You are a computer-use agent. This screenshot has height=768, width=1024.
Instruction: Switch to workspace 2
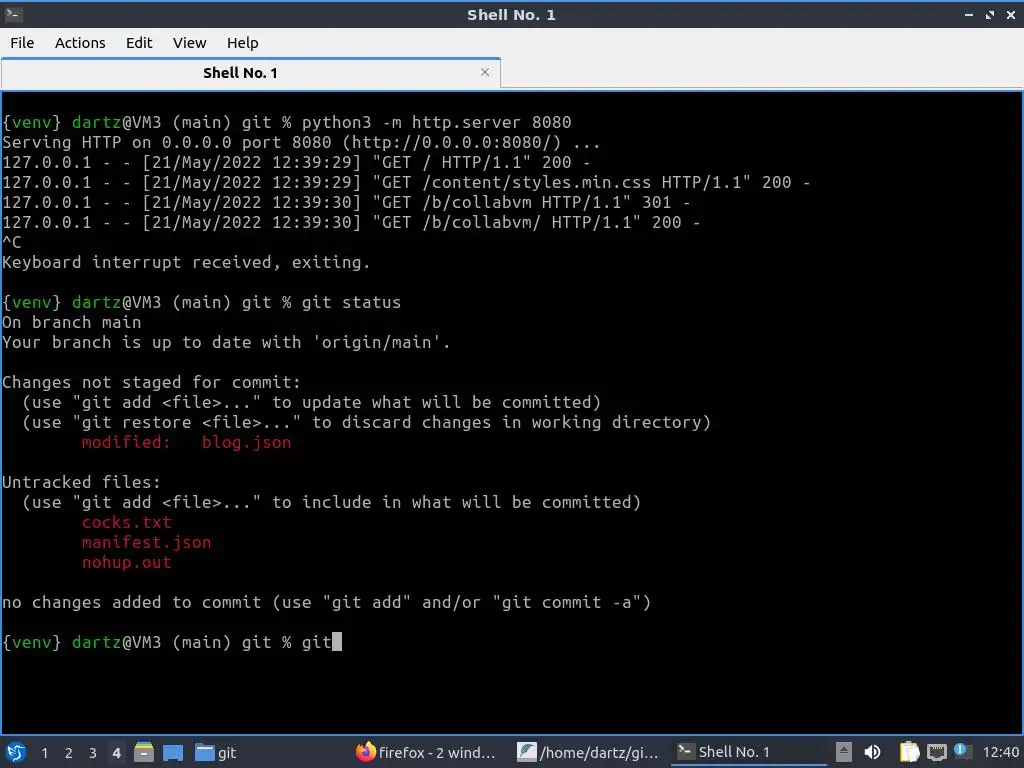pos(69,753)
